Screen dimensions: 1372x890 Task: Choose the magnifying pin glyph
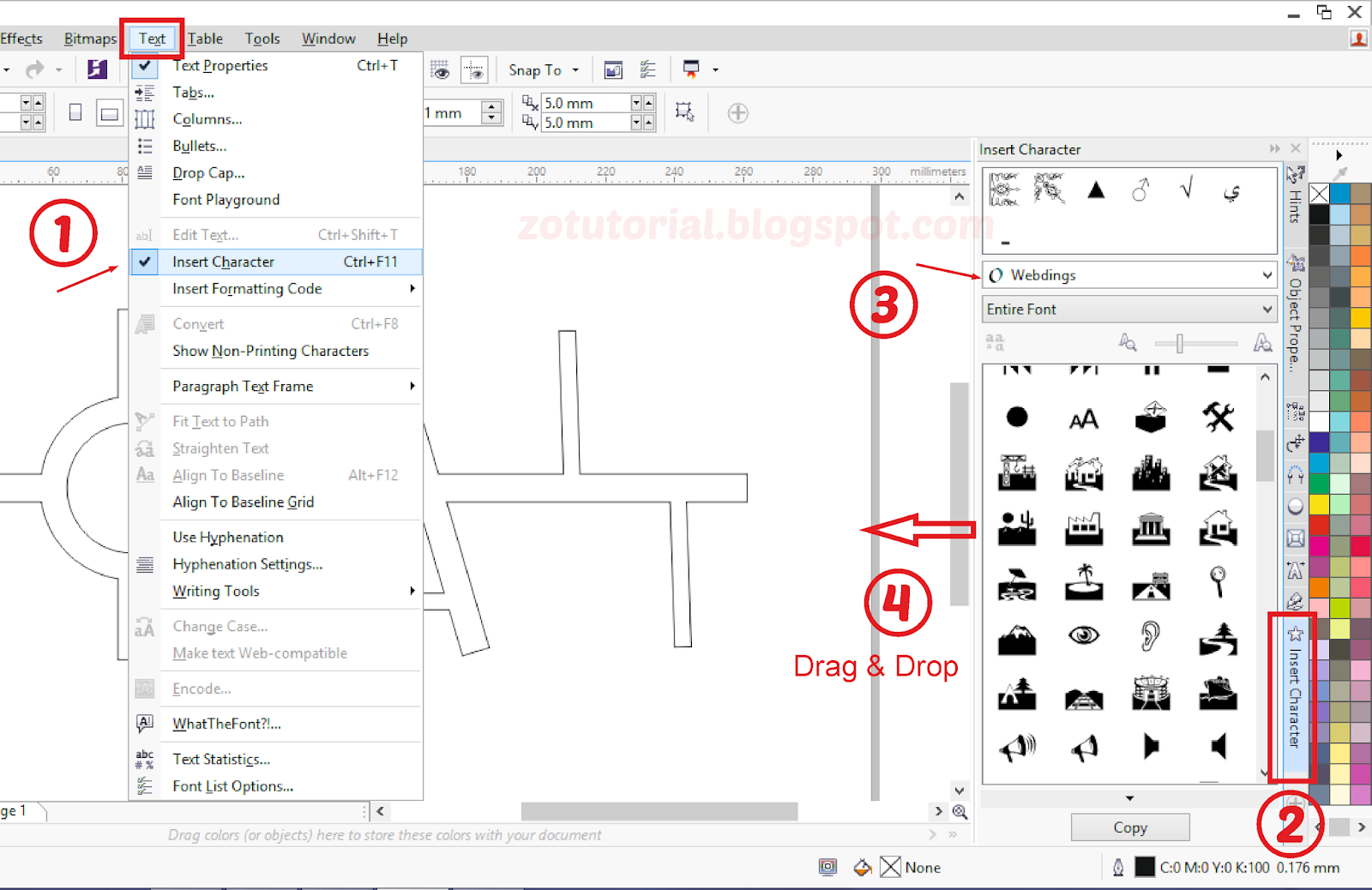click(1218, 581)
